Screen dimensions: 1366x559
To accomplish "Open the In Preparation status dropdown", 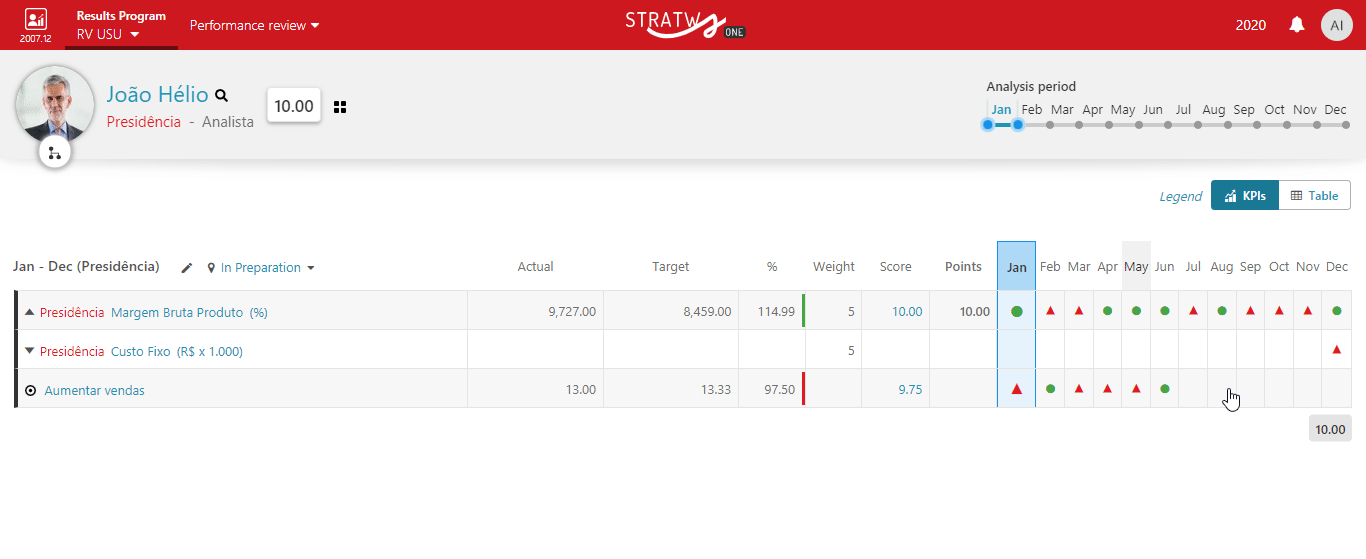I will tap(261, 268).
